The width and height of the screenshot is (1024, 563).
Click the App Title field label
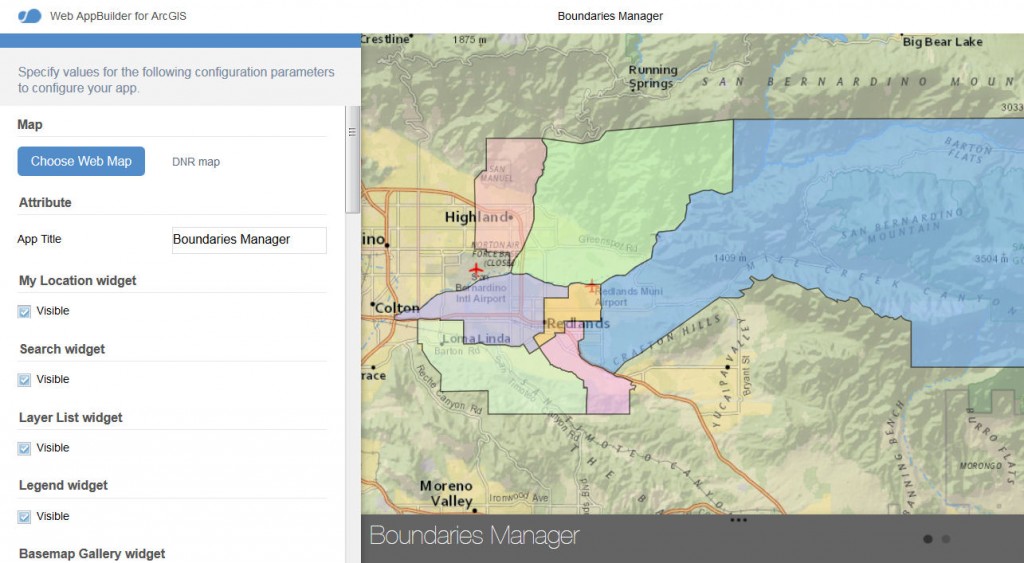coord(39,239)
